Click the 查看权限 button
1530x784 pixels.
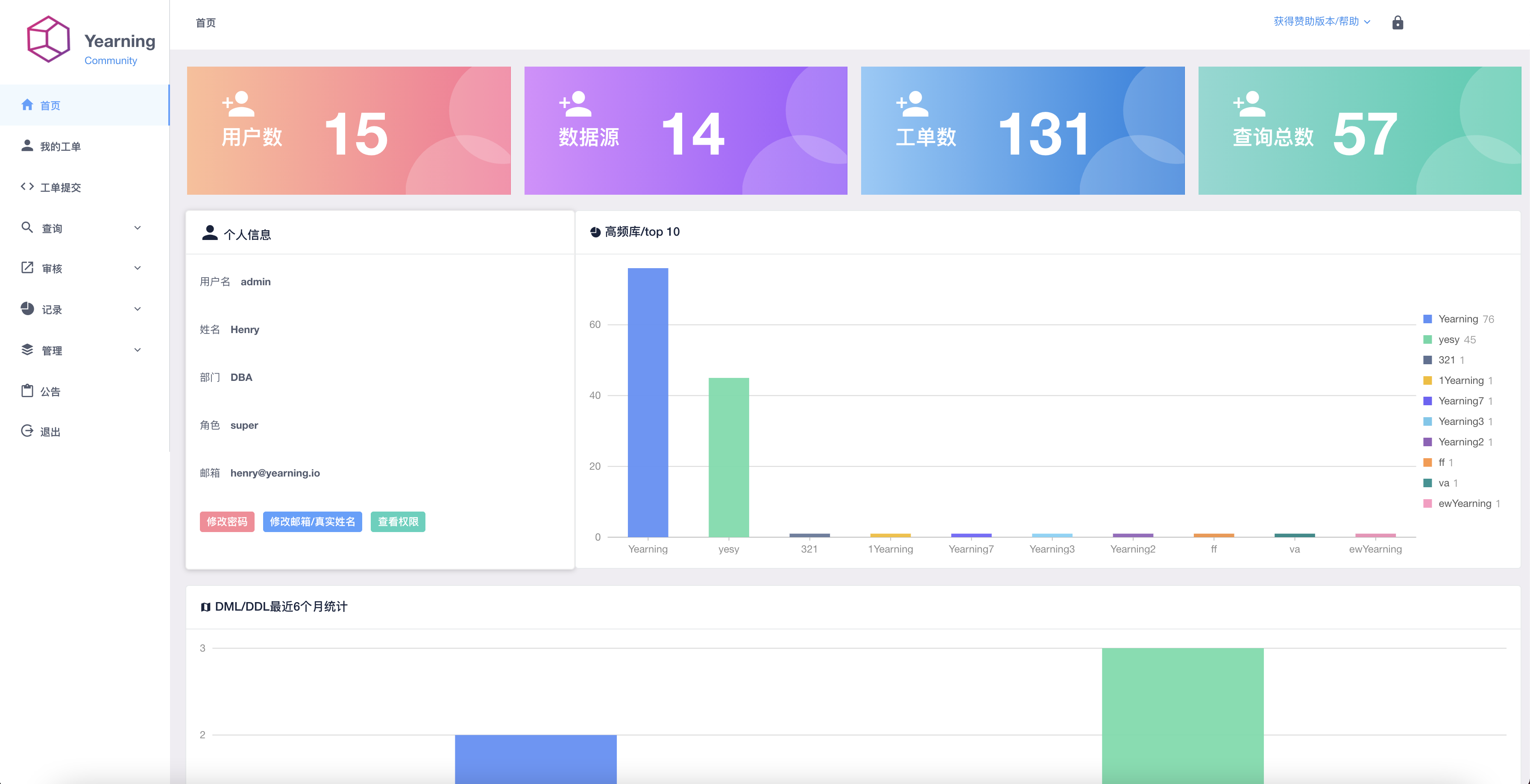(398, 521)
